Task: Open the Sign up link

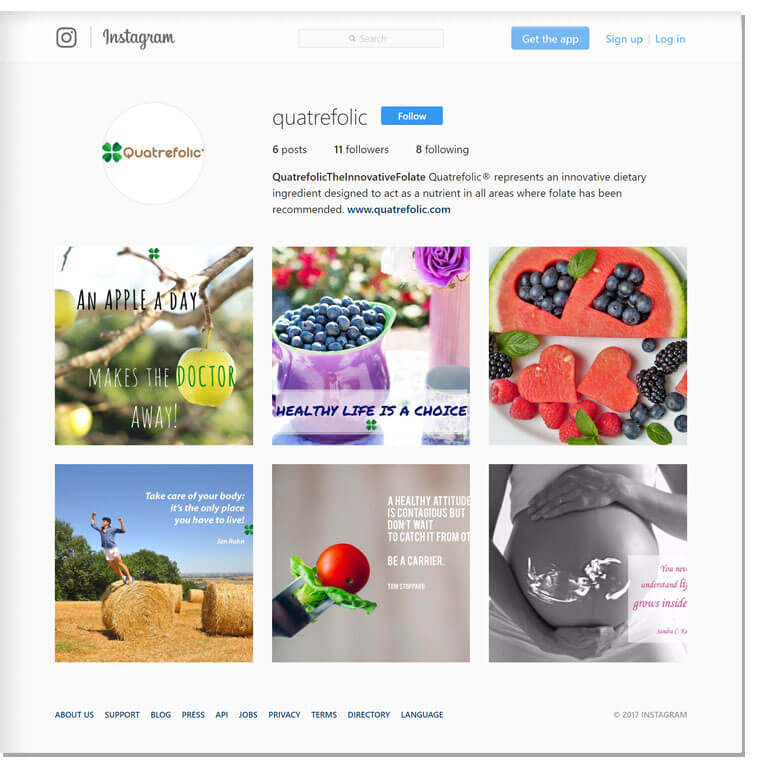Action: coord(623,39)
